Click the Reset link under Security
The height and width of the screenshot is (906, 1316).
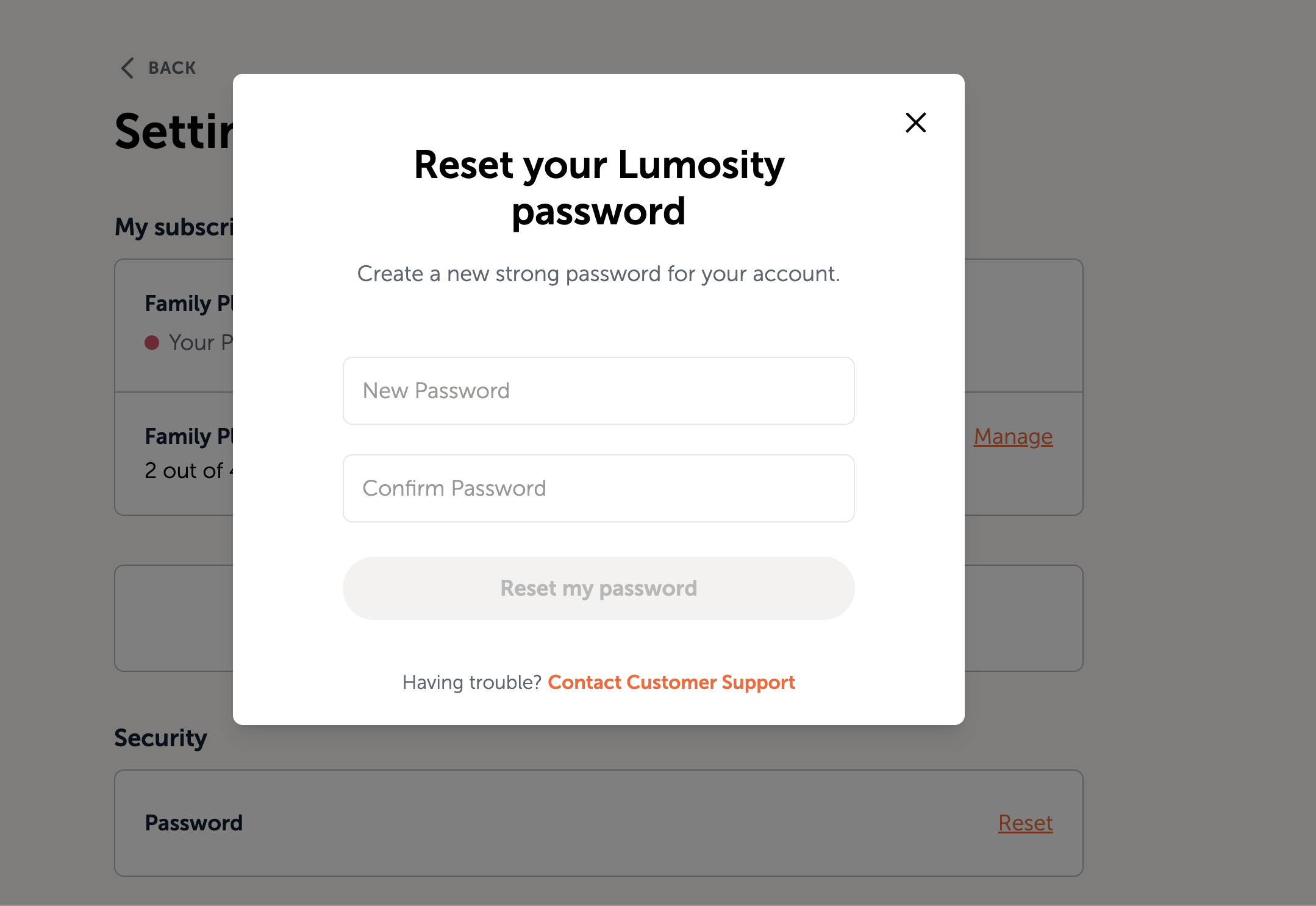tap(1025, 822)
